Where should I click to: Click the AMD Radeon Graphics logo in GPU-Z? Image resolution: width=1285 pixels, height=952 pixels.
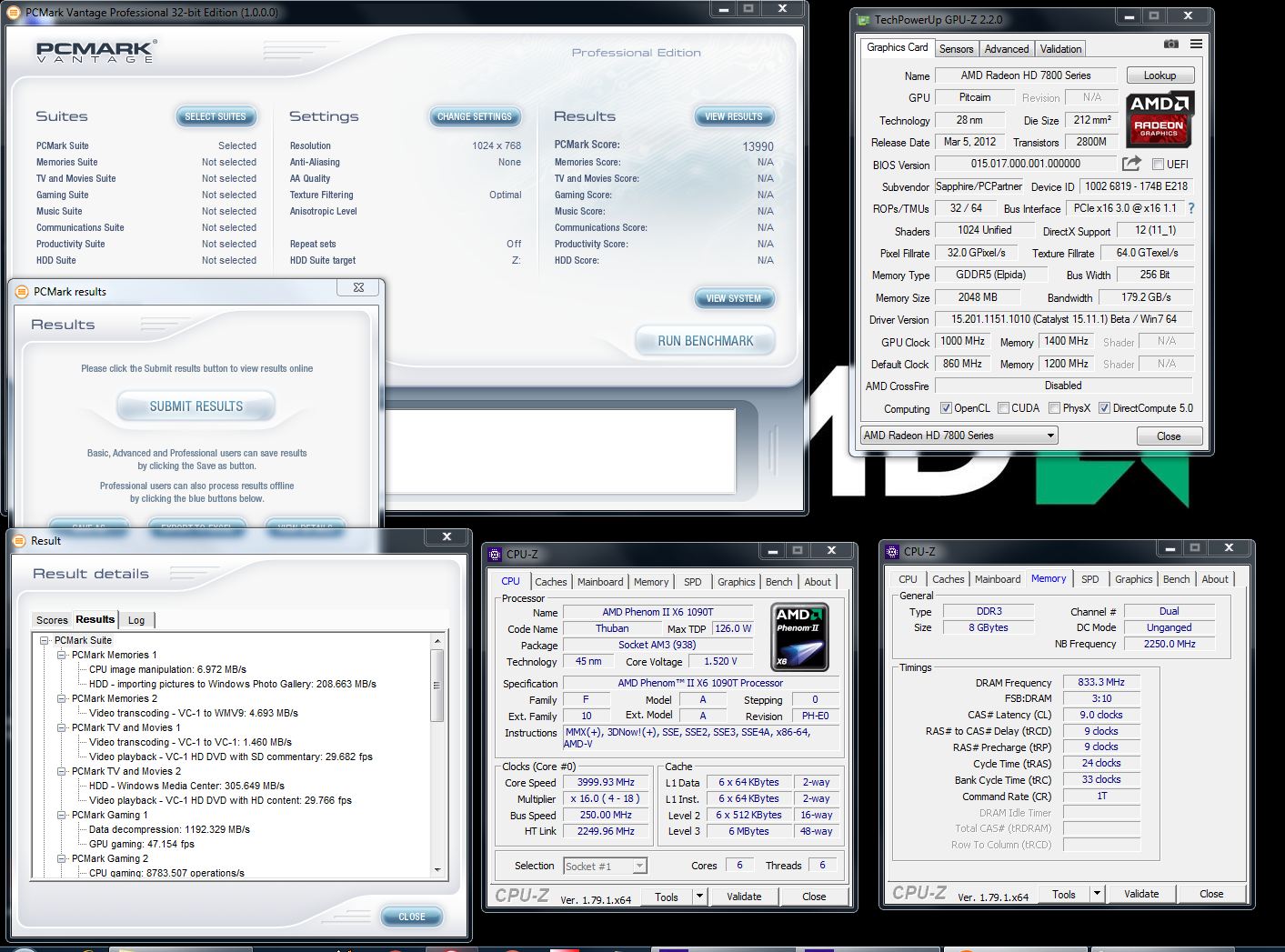coord(1160,119)
